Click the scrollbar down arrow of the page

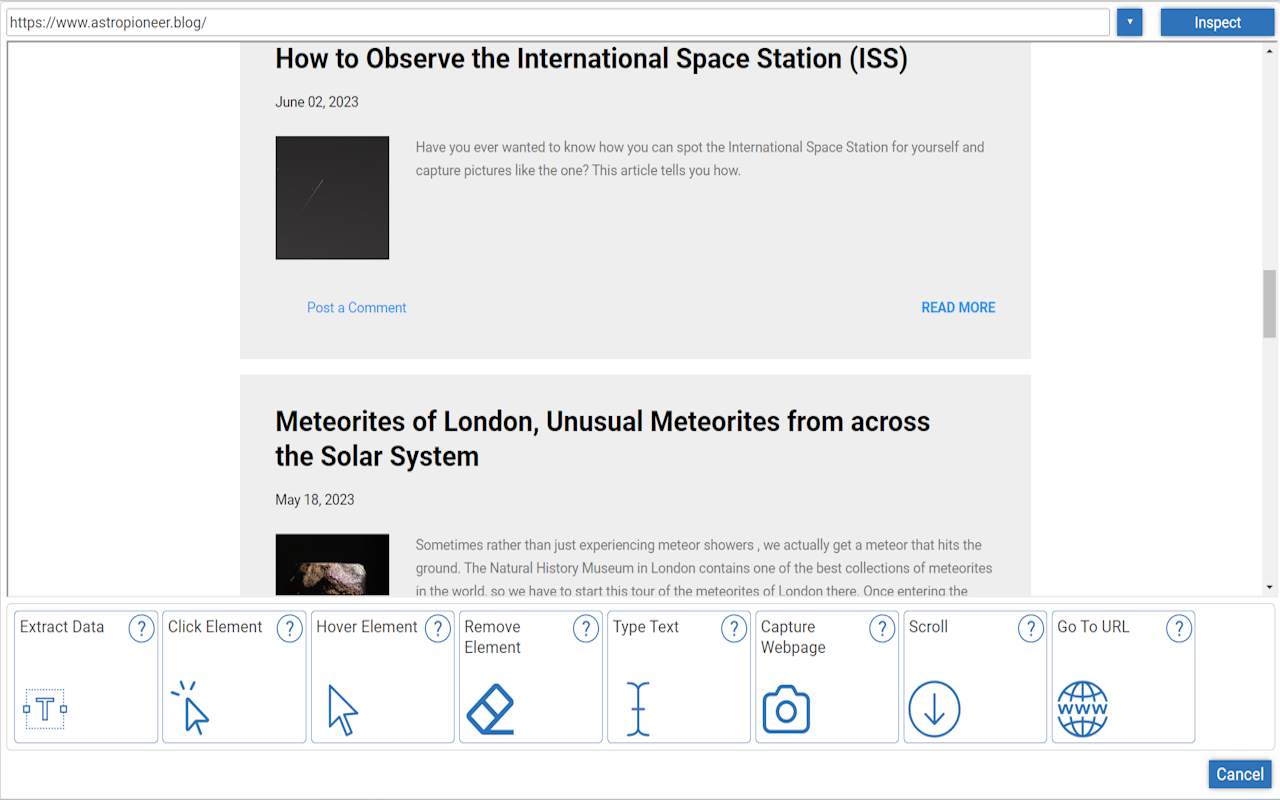(1270, 587)
